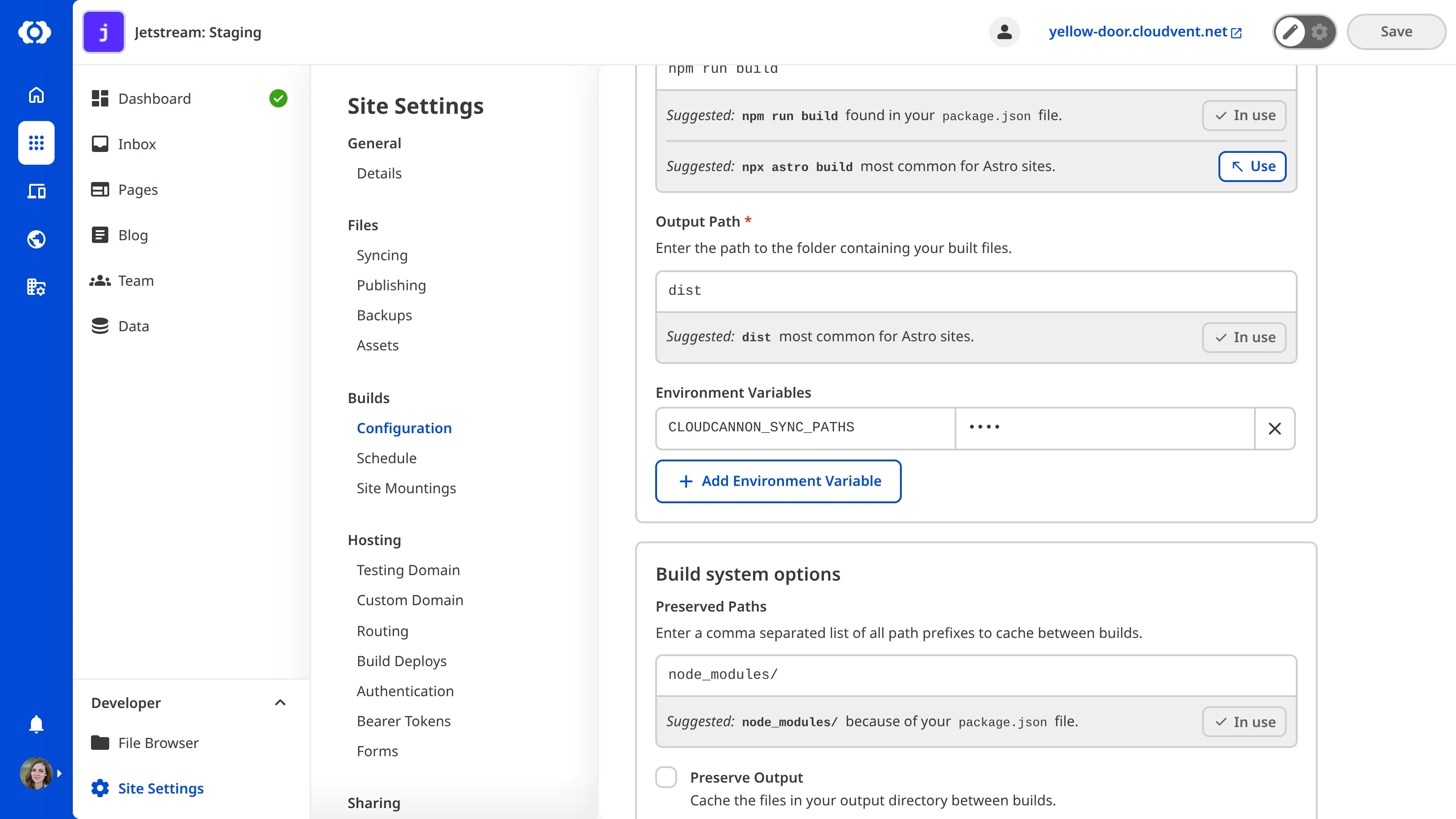Switch to settings mode in the editor toggle
This screenshot has width=1456, height=819.
click(1319, 32)
